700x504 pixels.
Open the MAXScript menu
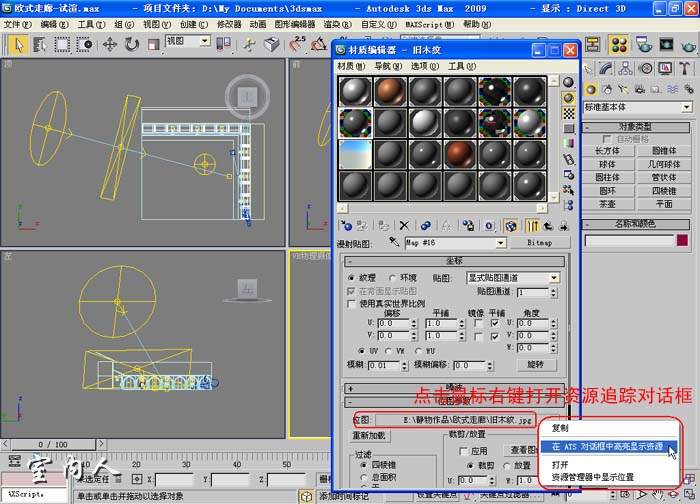[429, 24]
